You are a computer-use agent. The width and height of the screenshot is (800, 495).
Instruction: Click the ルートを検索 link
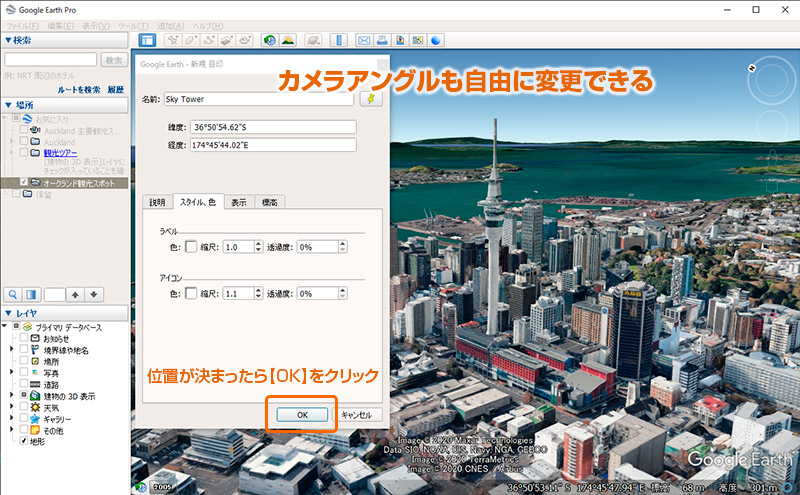point(78,89)
